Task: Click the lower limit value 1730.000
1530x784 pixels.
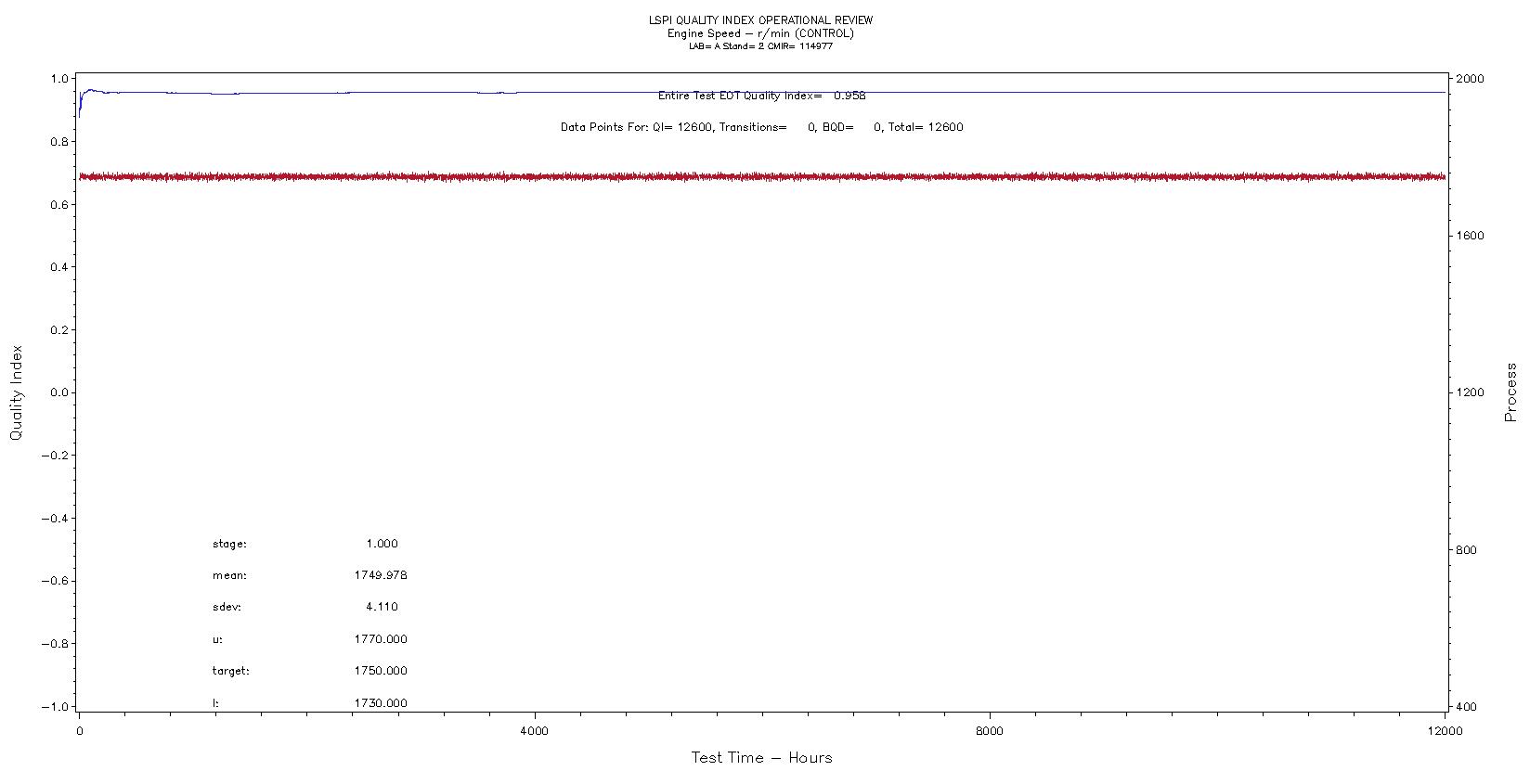Action: pyautogui.click(x=380, y=703)
